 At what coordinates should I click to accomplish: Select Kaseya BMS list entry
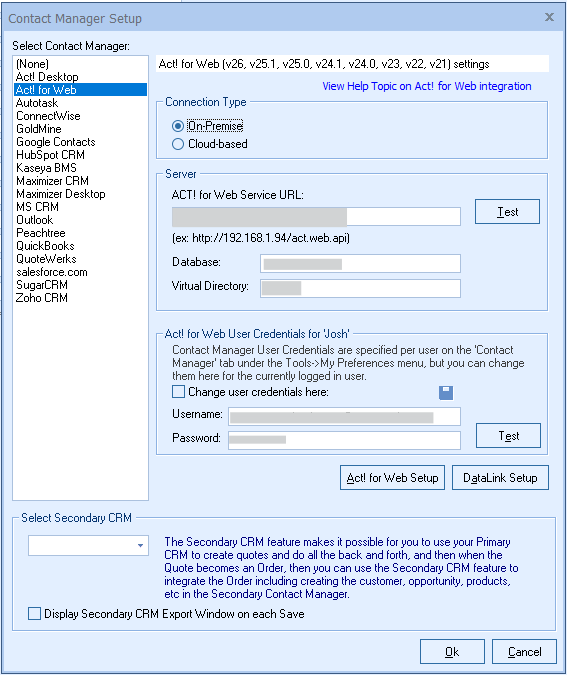click(81, 167)
